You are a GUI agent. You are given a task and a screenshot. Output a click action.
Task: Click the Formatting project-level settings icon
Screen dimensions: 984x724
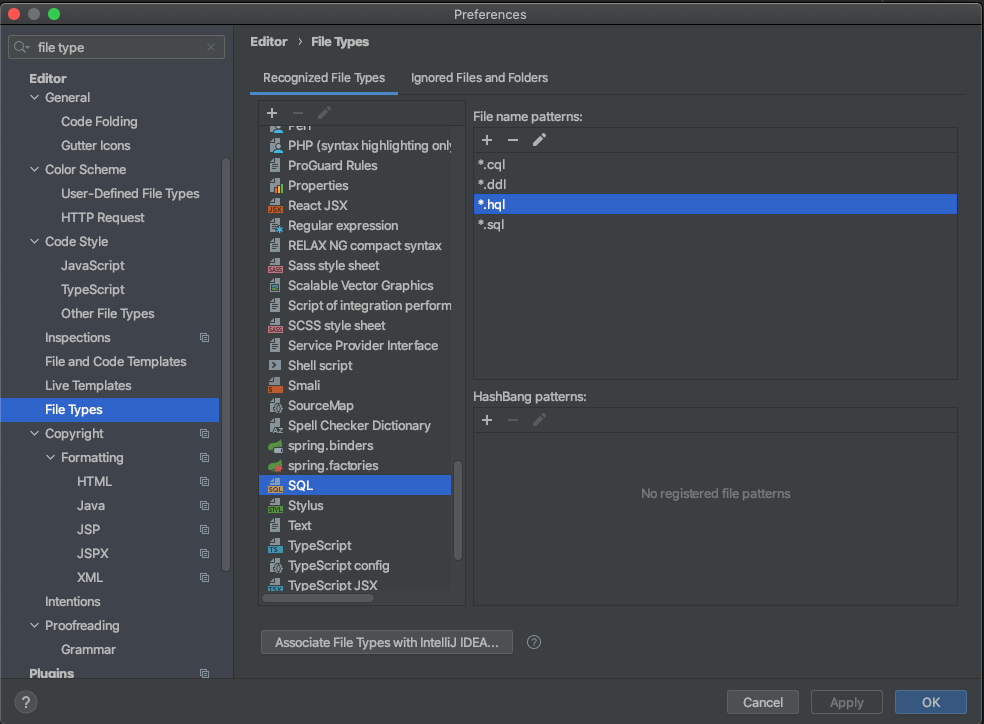[x=205, y=457]
